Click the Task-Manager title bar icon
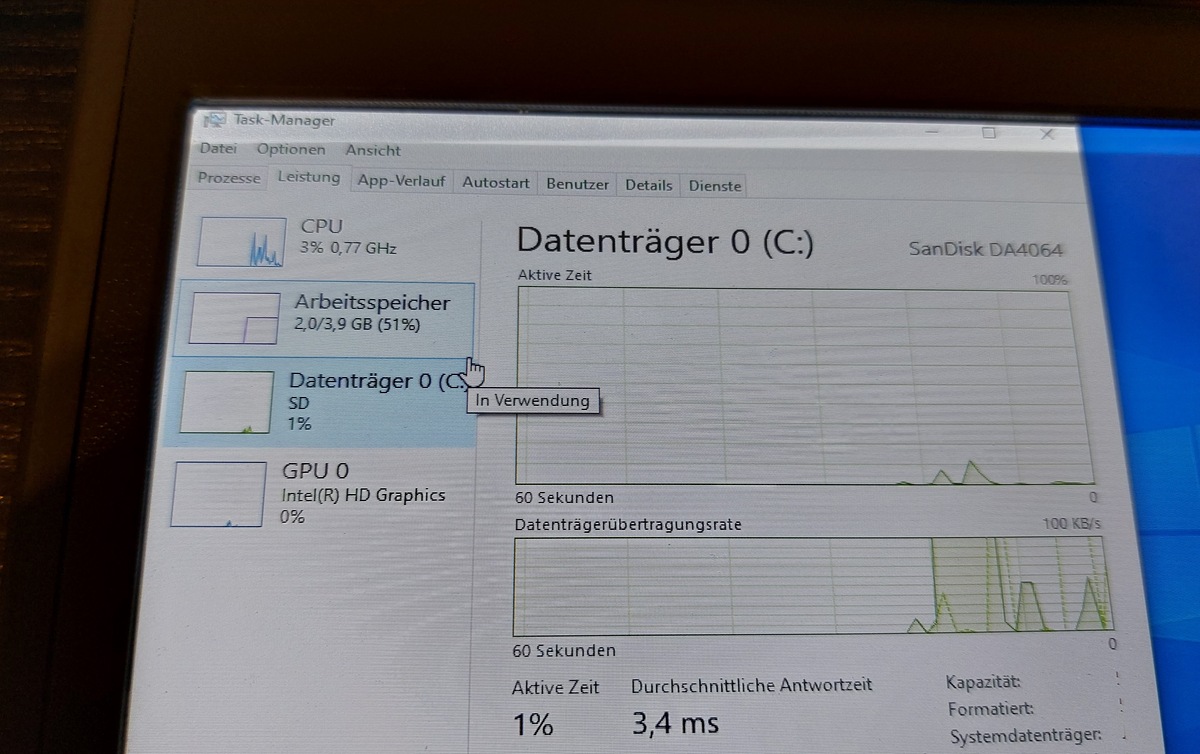 (x=214, y=120)
